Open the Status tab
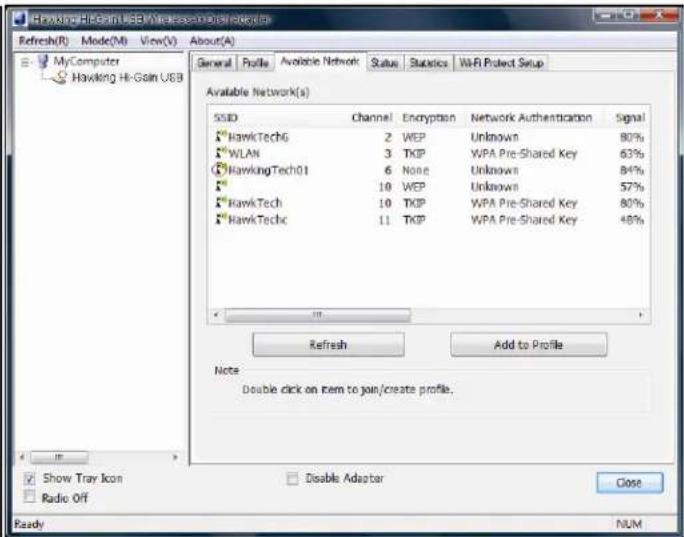Viewport: 684px width, 537px height. coord(384,63)
